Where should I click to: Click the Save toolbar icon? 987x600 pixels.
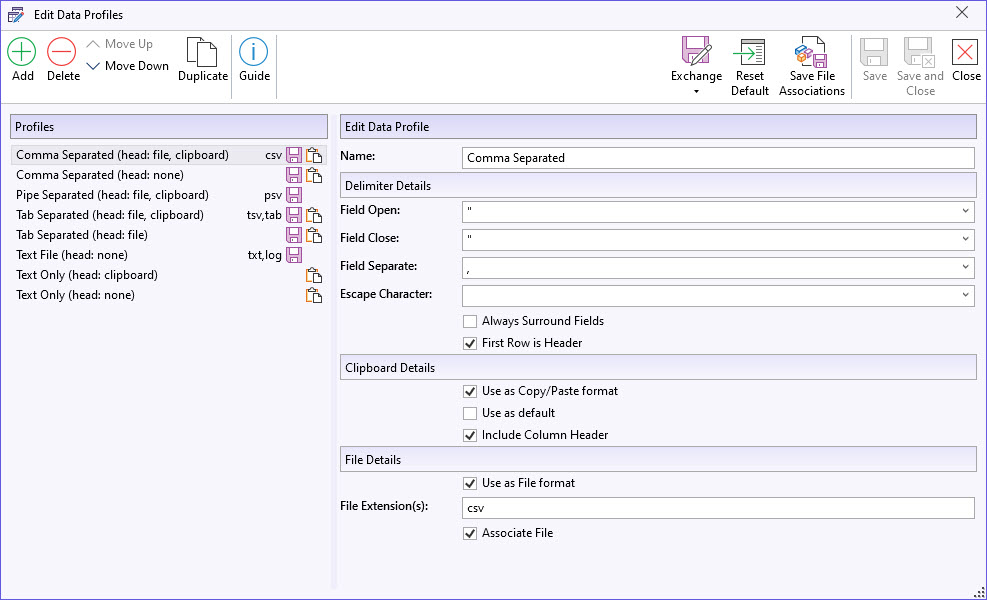pos(874,52)
